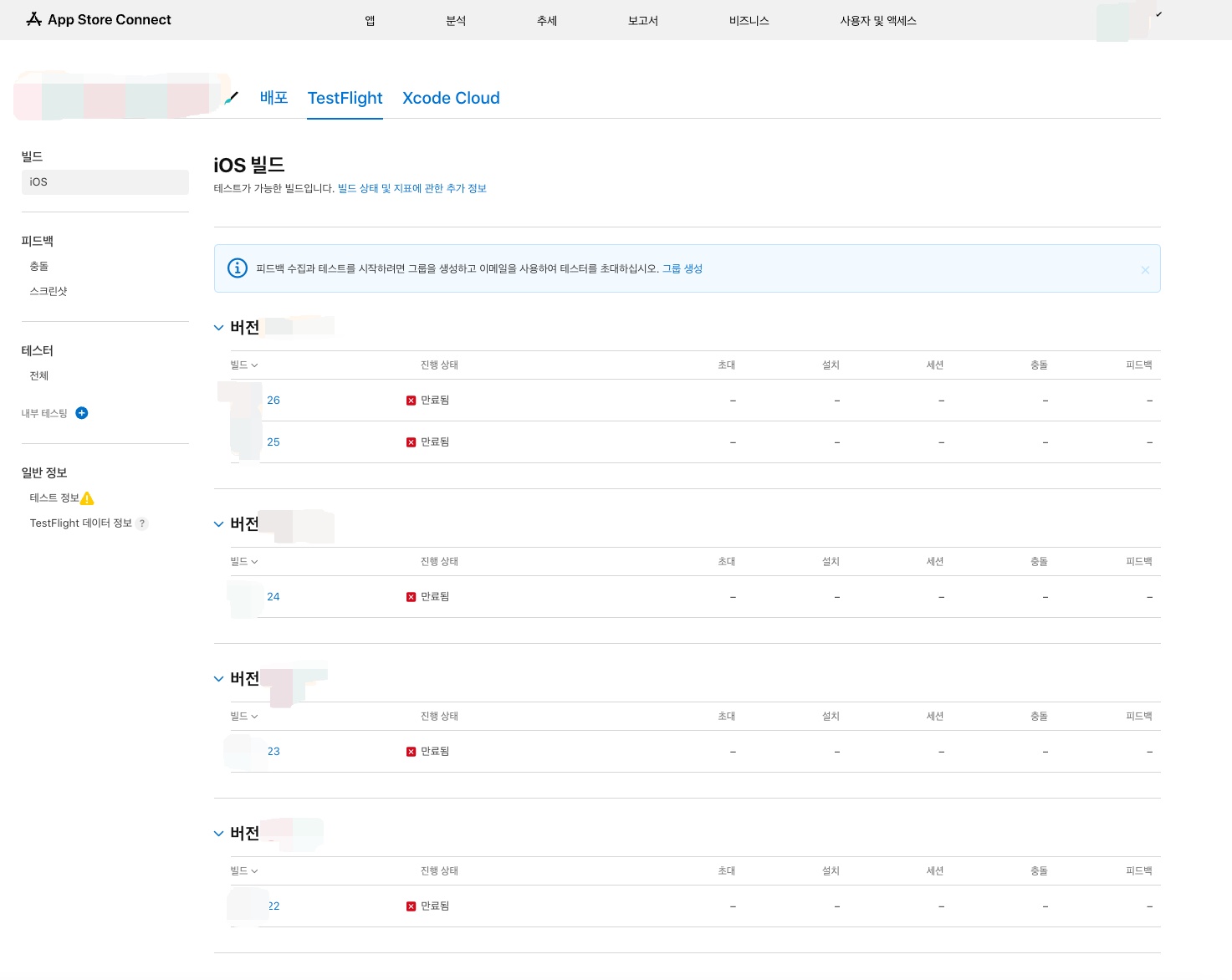Click the 만료됨 status text for build 26
1232x980 pixels.
[435, 401]
